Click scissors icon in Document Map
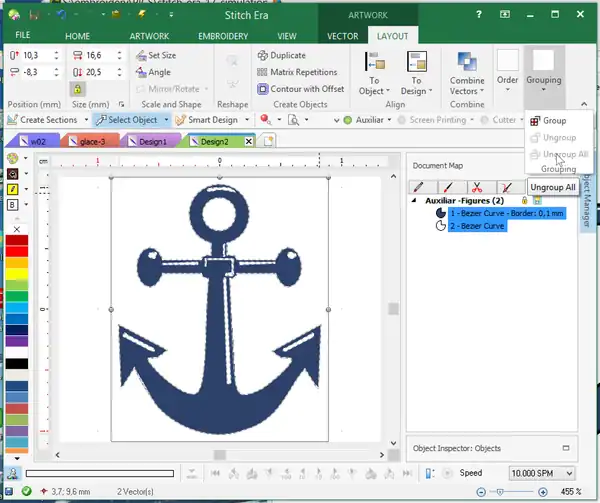The height and width of the screenshot is (503, 600). [x=478, y=186]
